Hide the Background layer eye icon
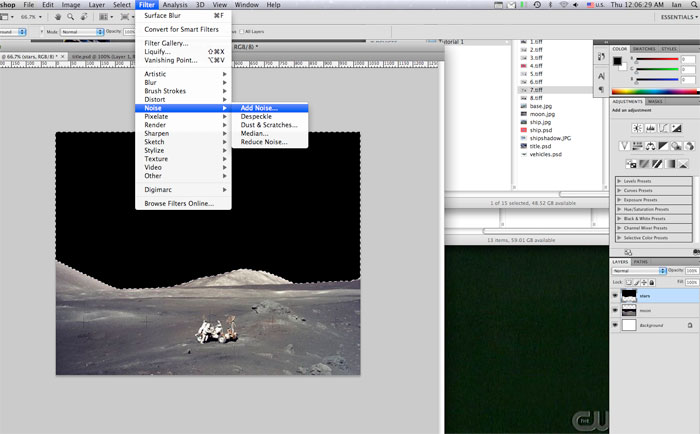 point(614,326)
